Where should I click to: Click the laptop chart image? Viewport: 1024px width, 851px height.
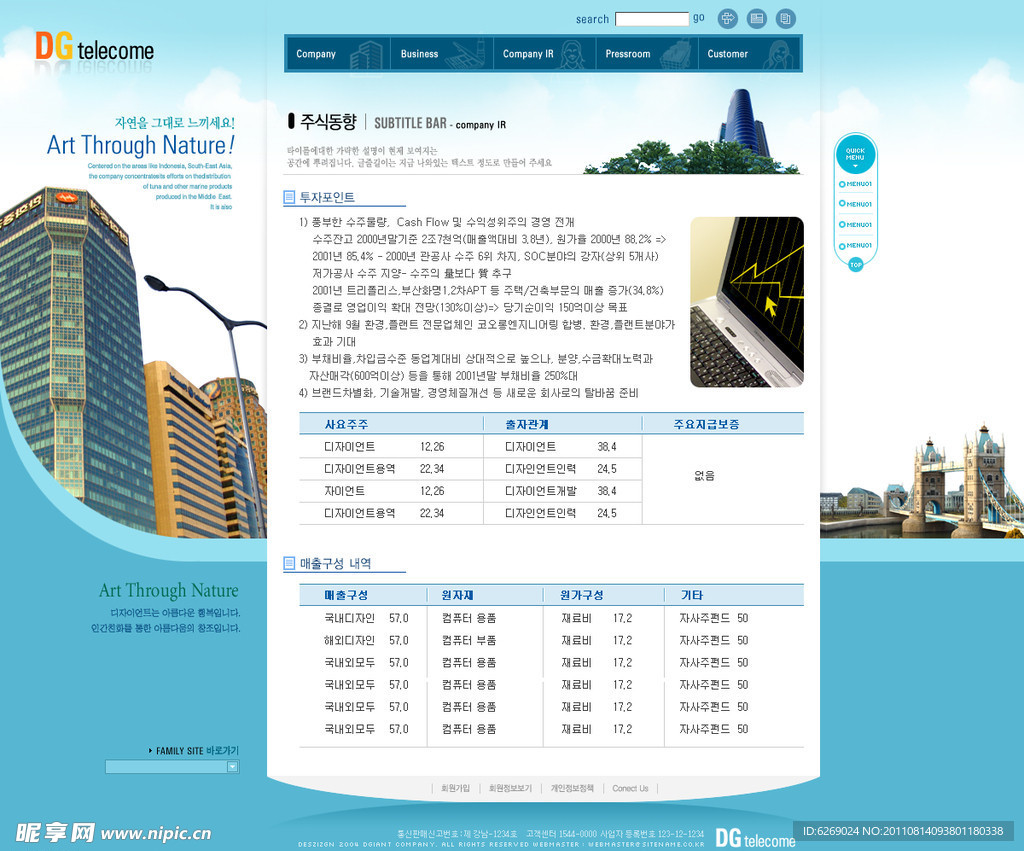coord(746,302)
